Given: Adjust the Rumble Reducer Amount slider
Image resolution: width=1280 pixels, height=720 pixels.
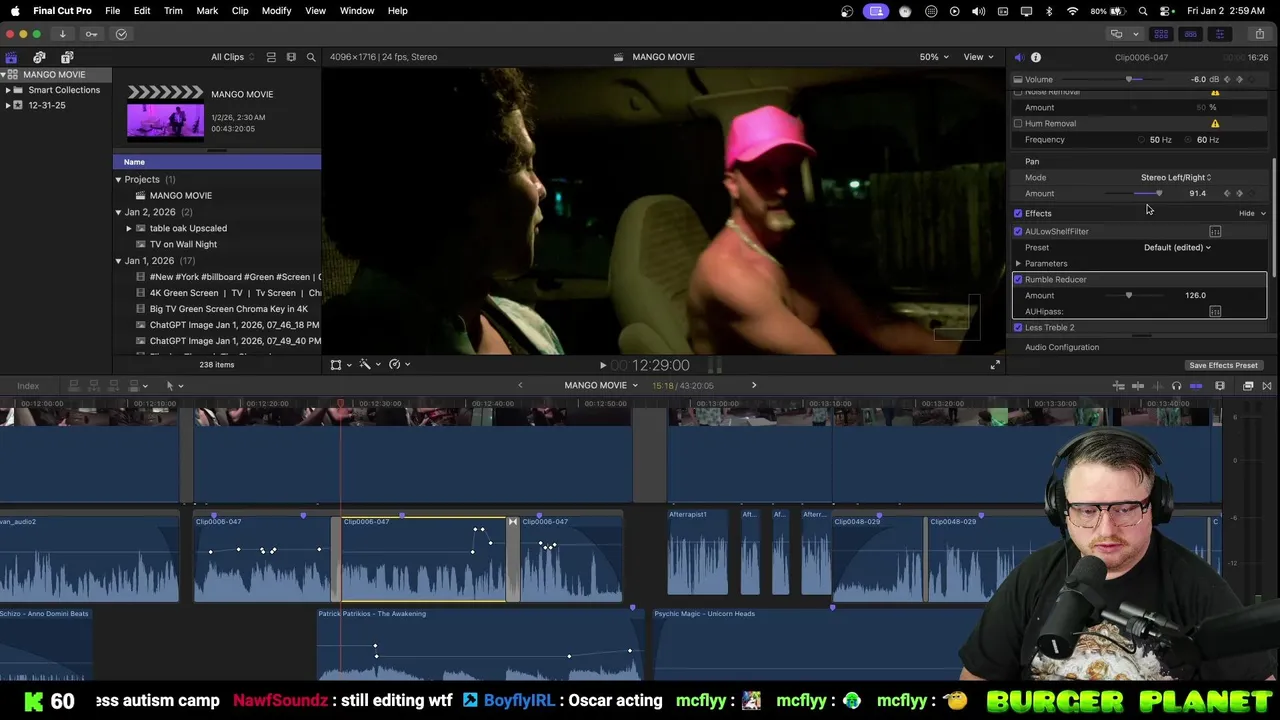Looking at the screenshot, I should coord(1129,295).
